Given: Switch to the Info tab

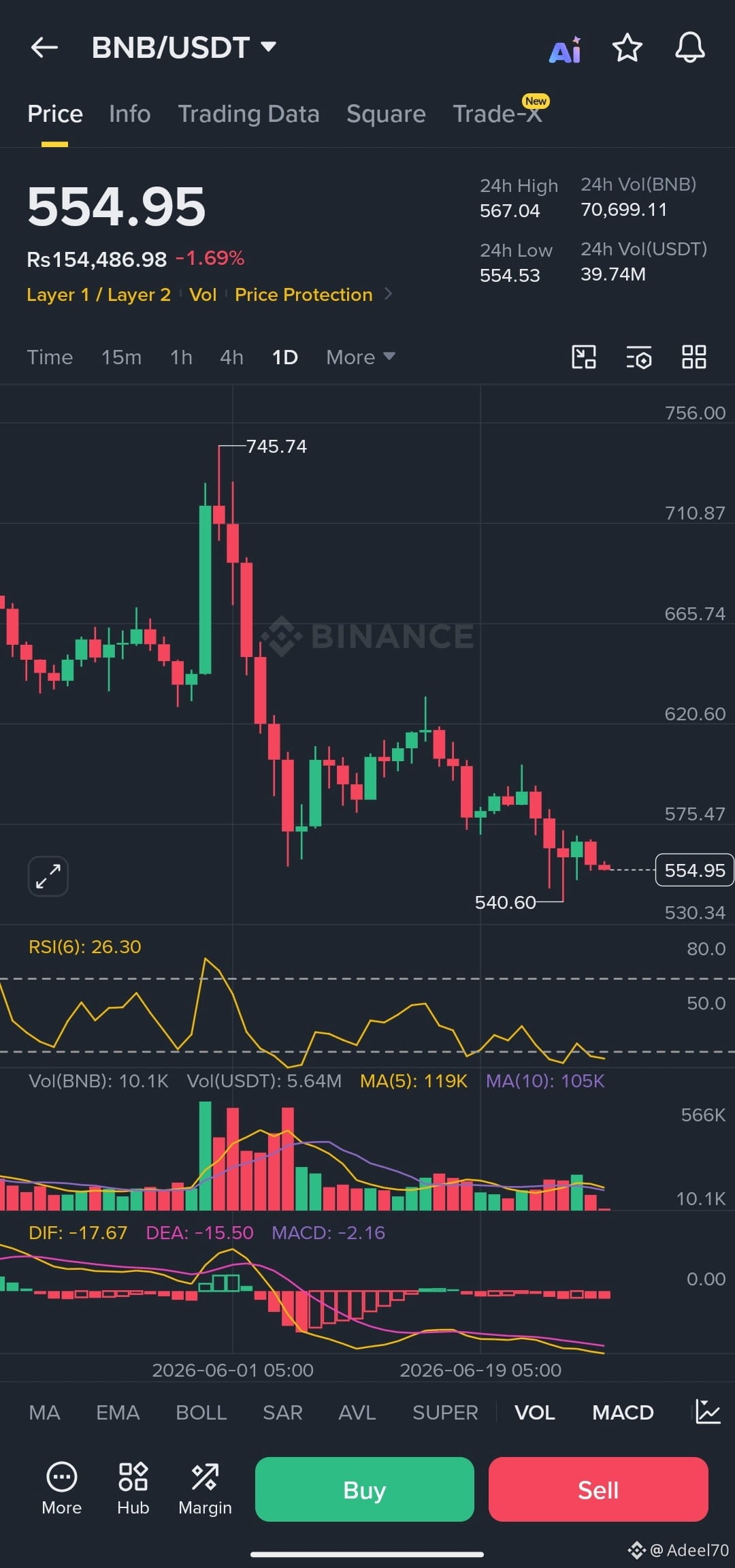Looking at the screenshot, I should (129, 114).
